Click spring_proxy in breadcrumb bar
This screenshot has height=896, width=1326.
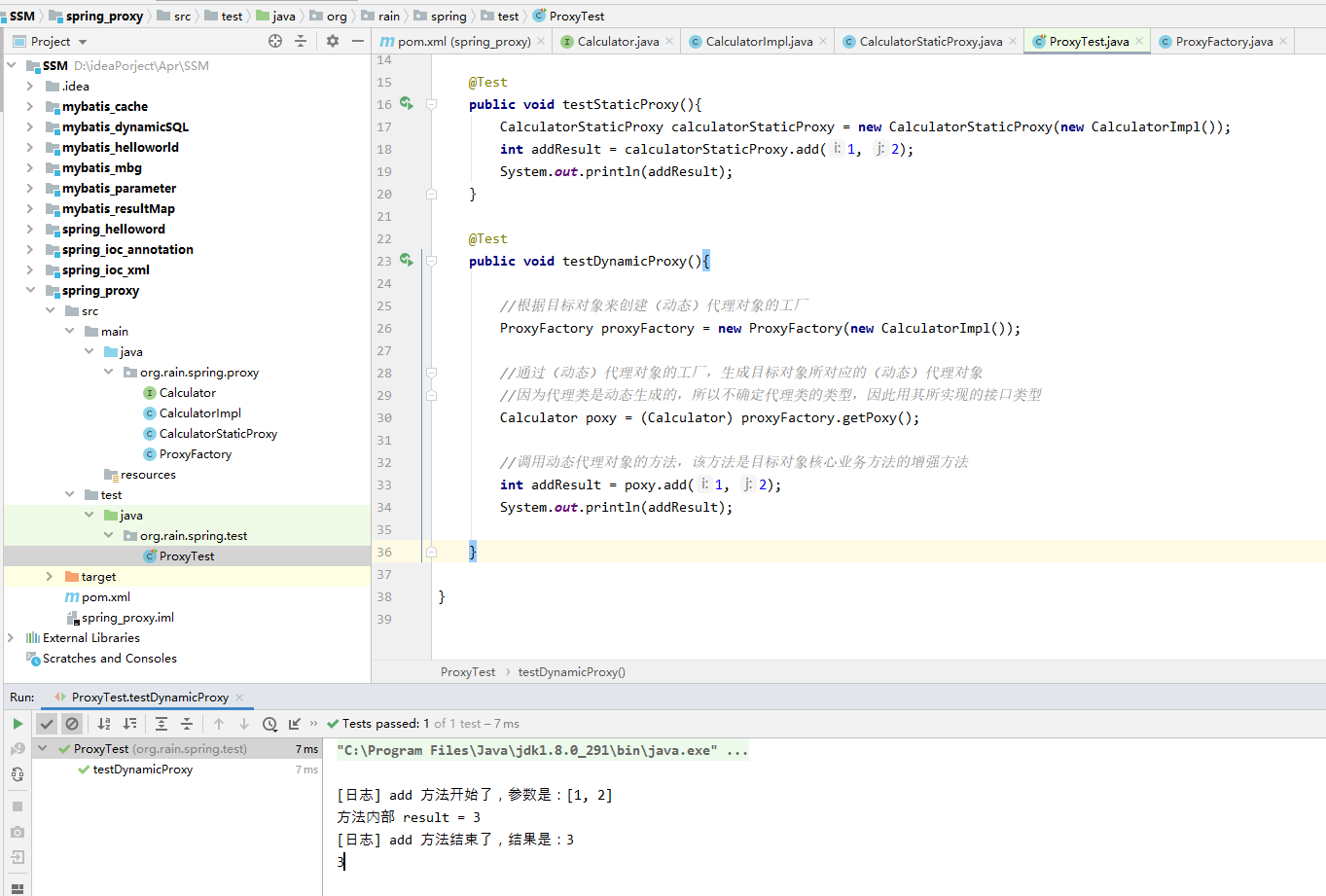coord(96,16)
